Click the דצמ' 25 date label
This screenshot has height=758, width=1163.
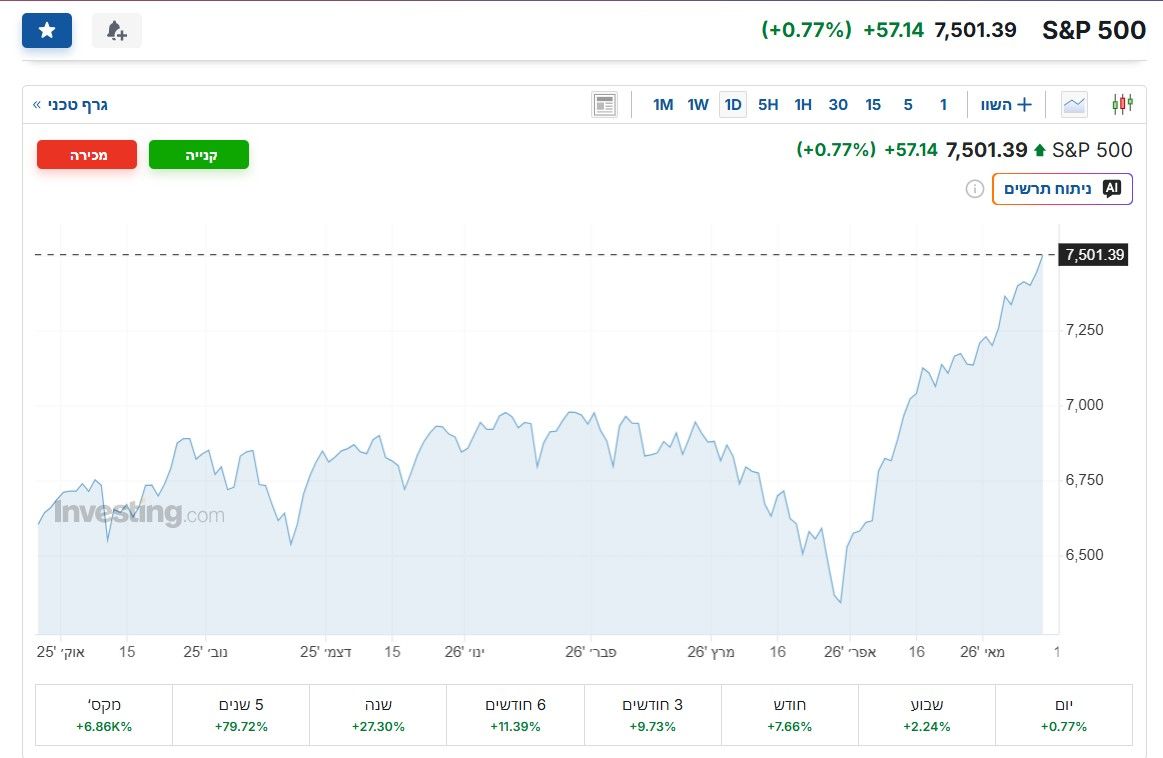(326, 652)
